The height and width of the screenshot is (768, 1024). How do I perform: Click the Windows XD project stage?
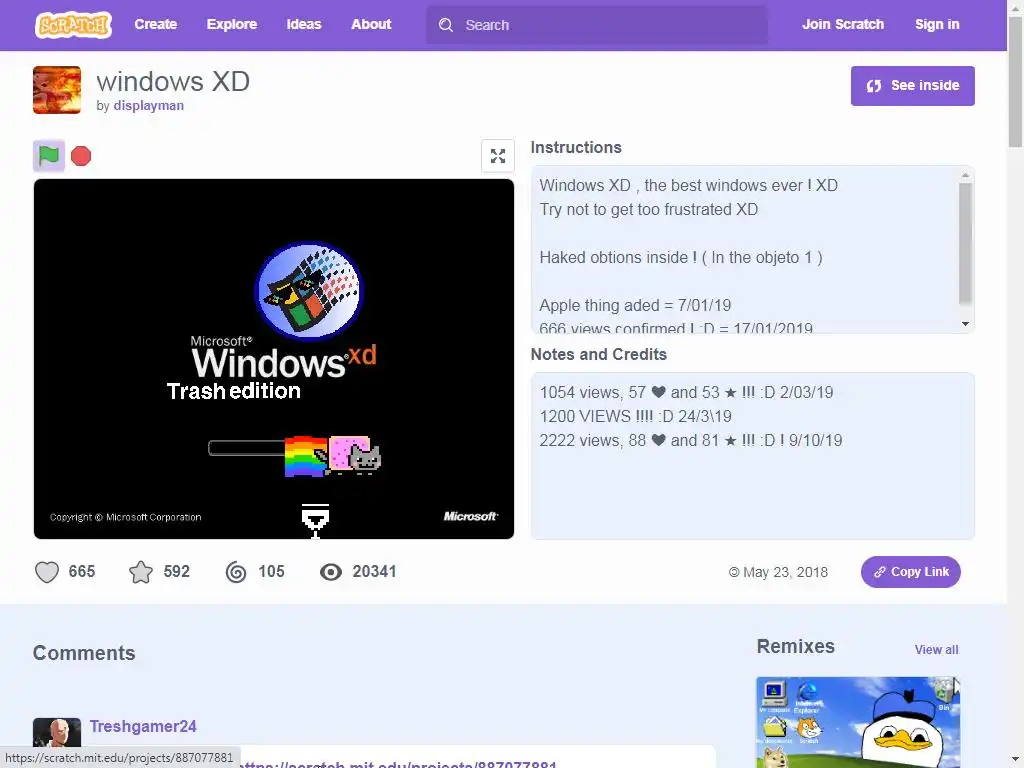(x=274, y=359)
